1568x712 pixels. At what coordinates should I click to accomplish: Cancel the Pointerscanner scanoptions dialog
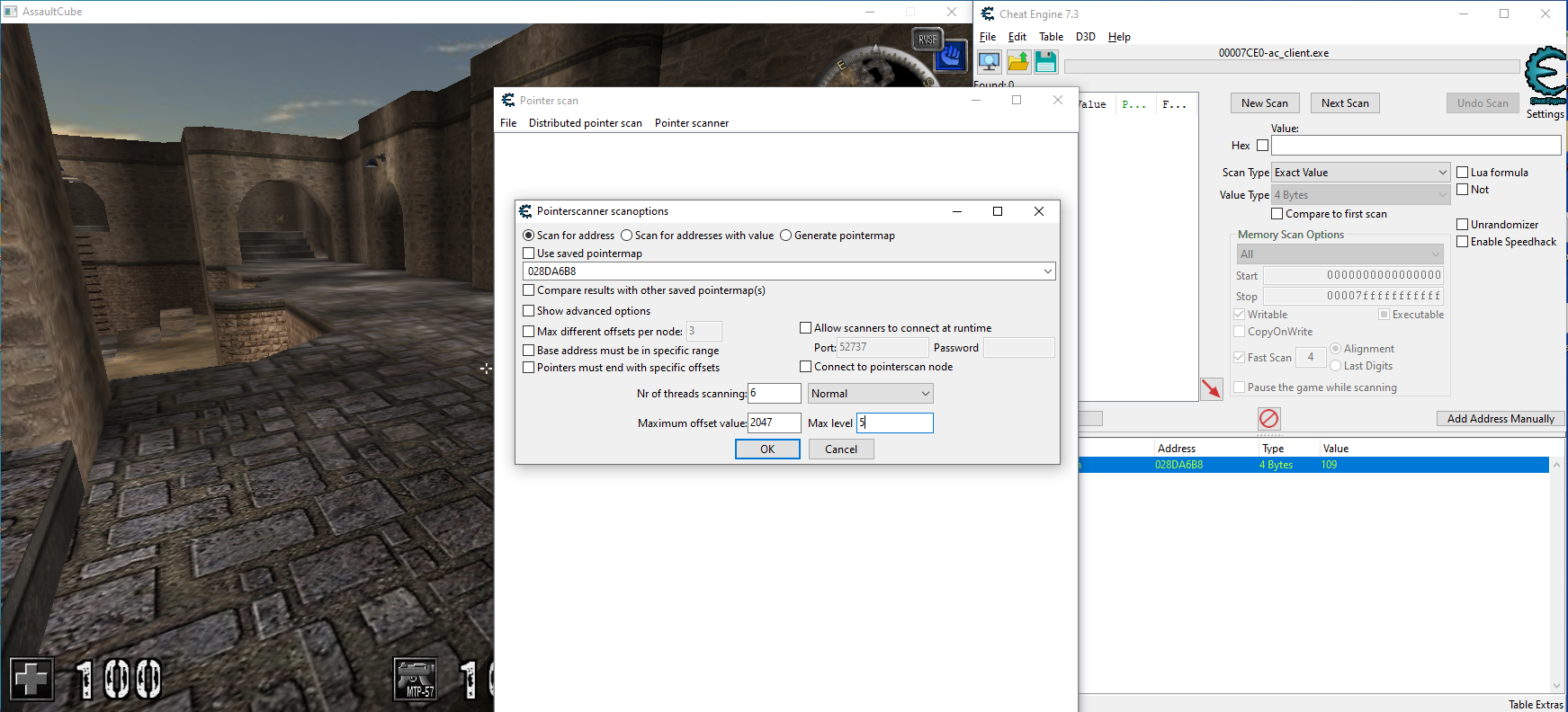tap(841, 449)
